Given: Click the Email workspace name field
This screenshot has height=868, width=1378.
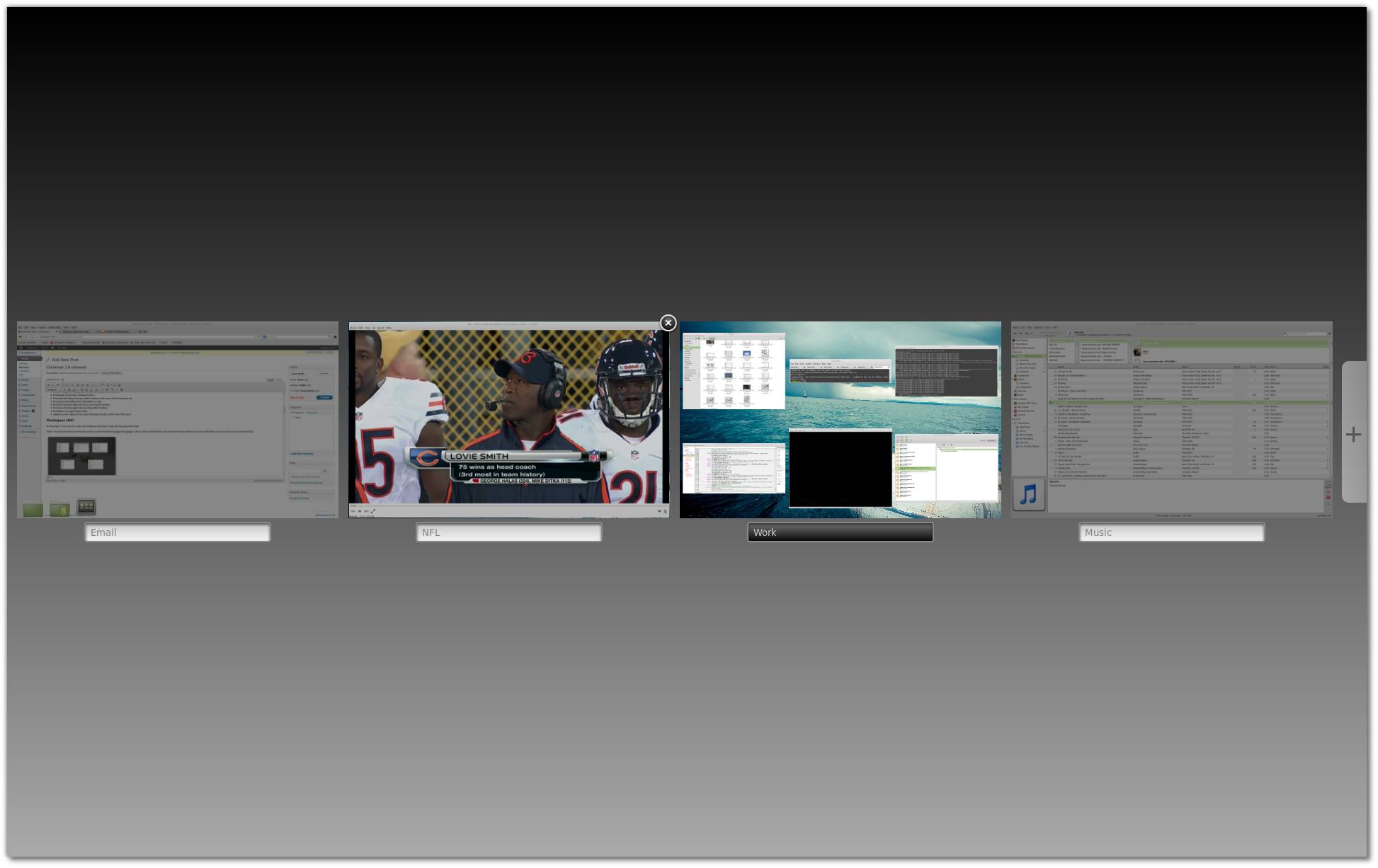Looking at the screenshot, I should click(x=177, y=532).
